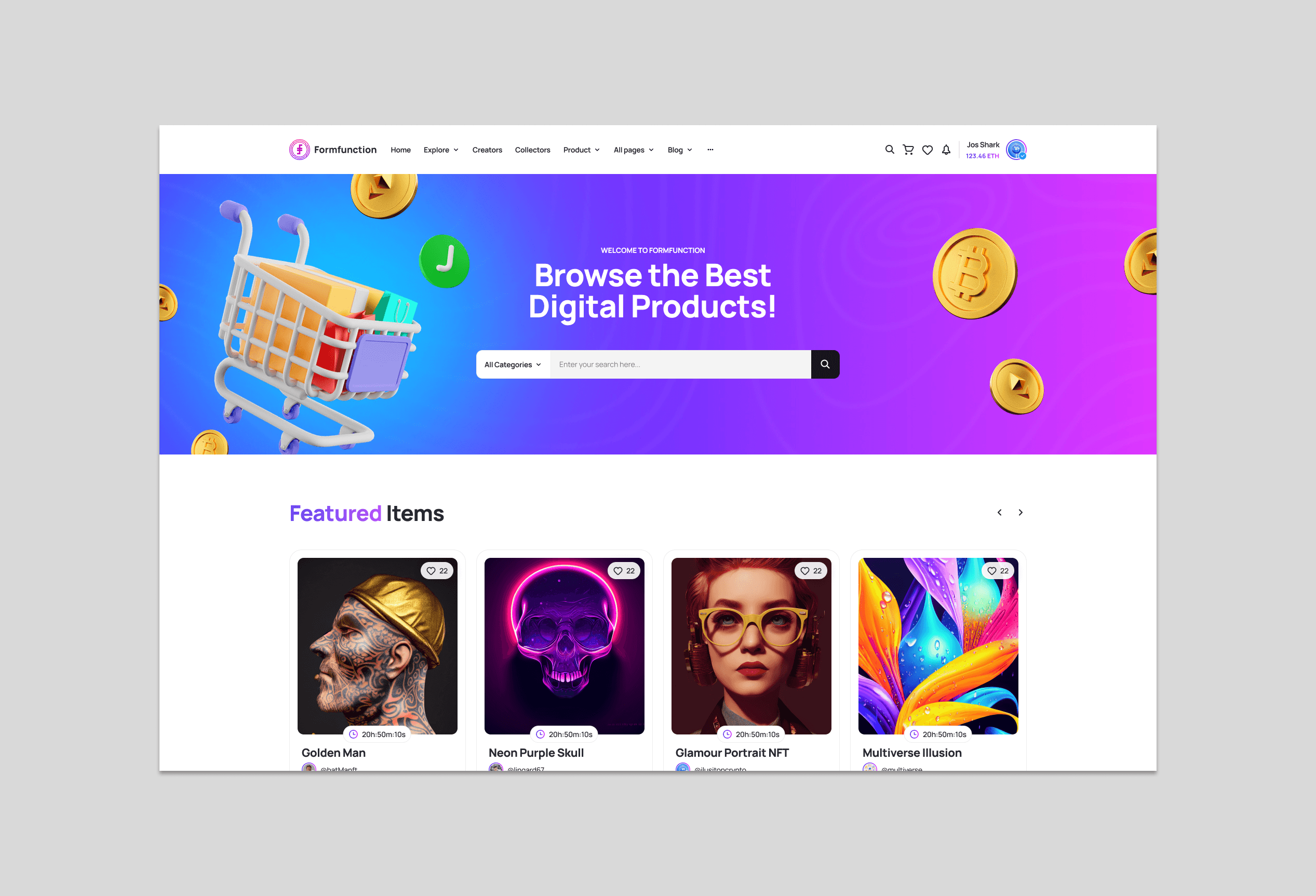The height and width of the screenshot is (896, 1316).
Task: Open the Collectors menu item
Action: pos(532,150)
